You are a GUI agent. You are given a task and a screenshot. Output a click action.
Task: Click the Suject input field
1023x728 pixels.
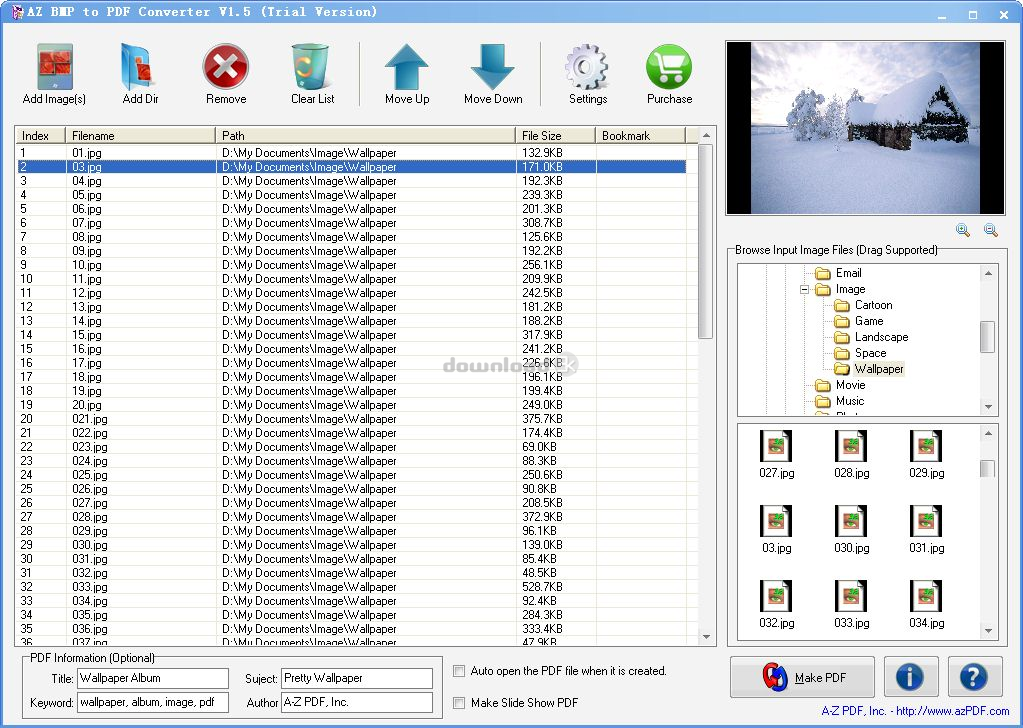coord(357,678)
